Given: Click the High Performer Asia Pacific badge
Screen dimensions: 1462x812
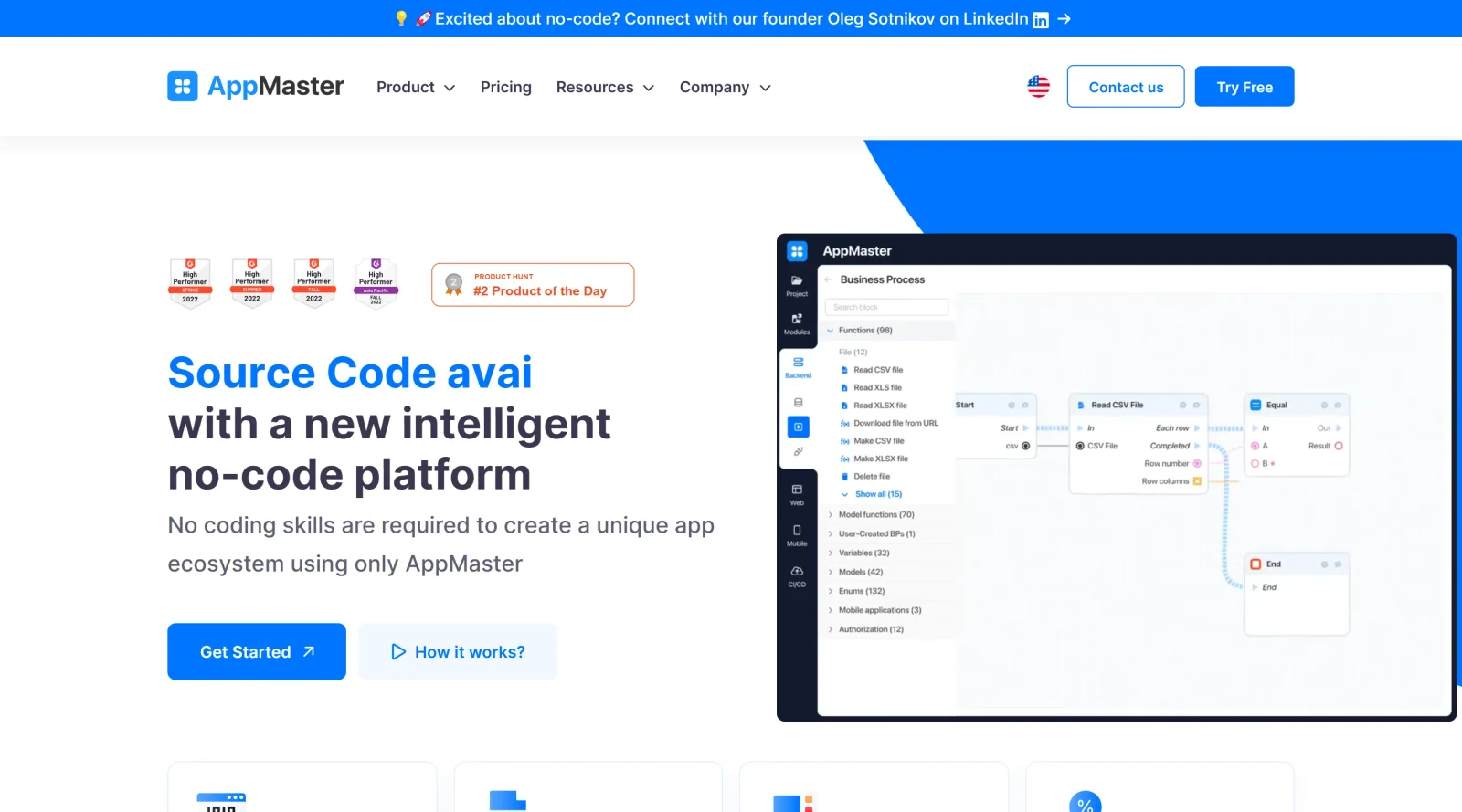Looking at the screenshot, I should pos(376,284).
